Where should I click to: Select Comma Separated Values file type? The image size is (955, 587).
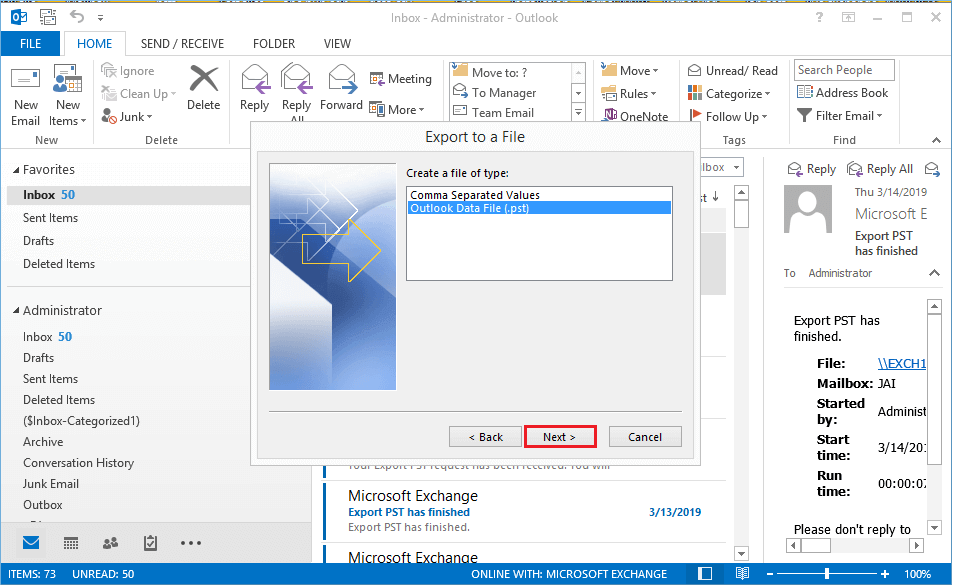coord(539,195)
